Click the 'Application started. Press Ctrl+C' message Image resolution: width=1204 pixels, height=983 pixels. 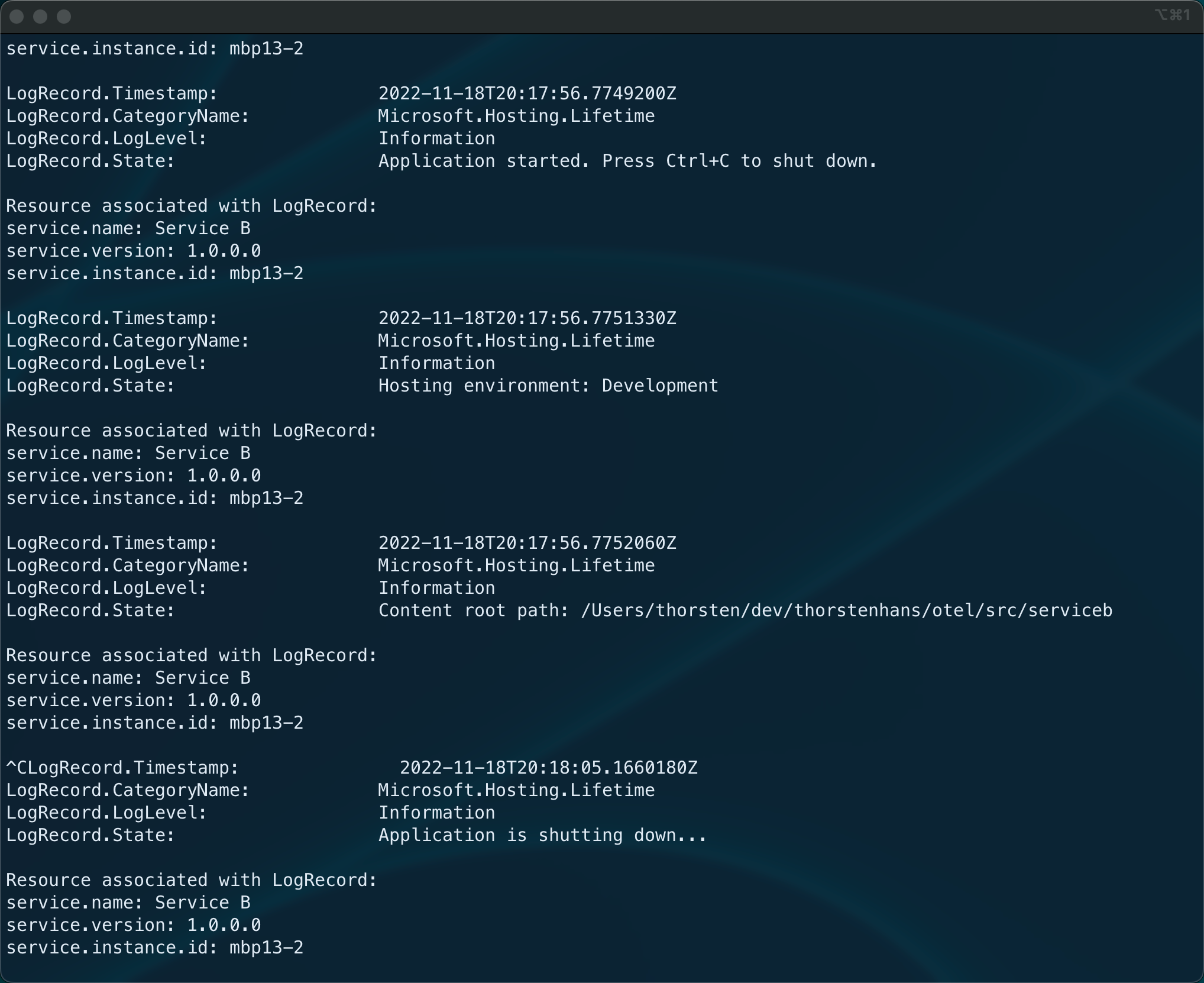(x=627, y=161)
